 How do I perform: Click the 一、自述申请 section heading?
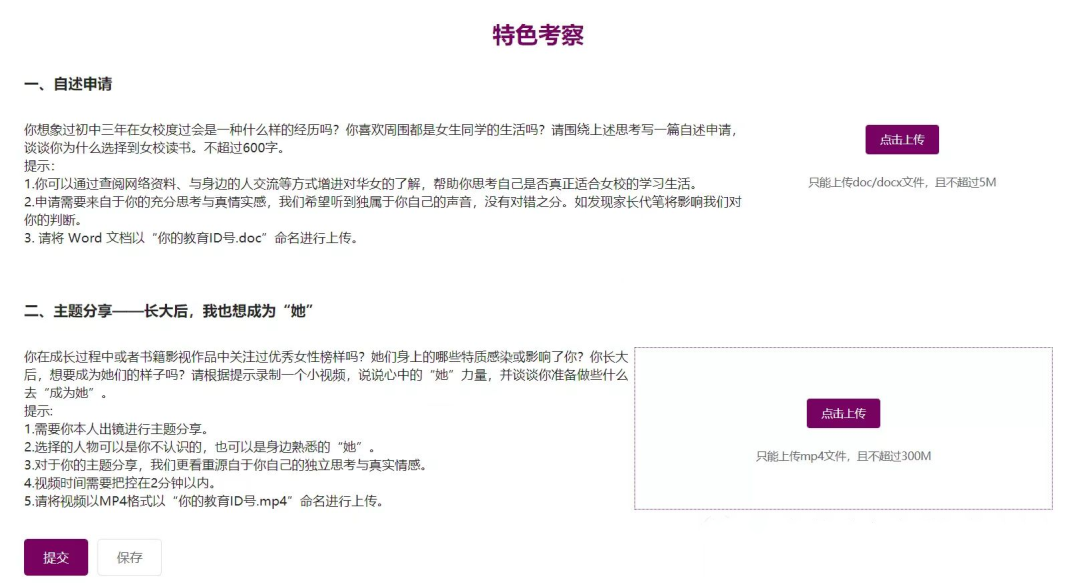click(68, 84)
